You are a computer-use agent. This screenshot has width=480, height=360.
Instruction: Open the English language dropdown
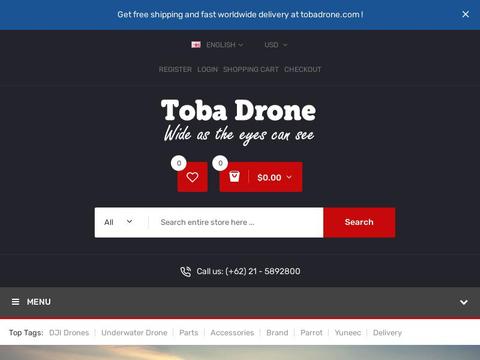pyautogui.click(x=224, y=45)
